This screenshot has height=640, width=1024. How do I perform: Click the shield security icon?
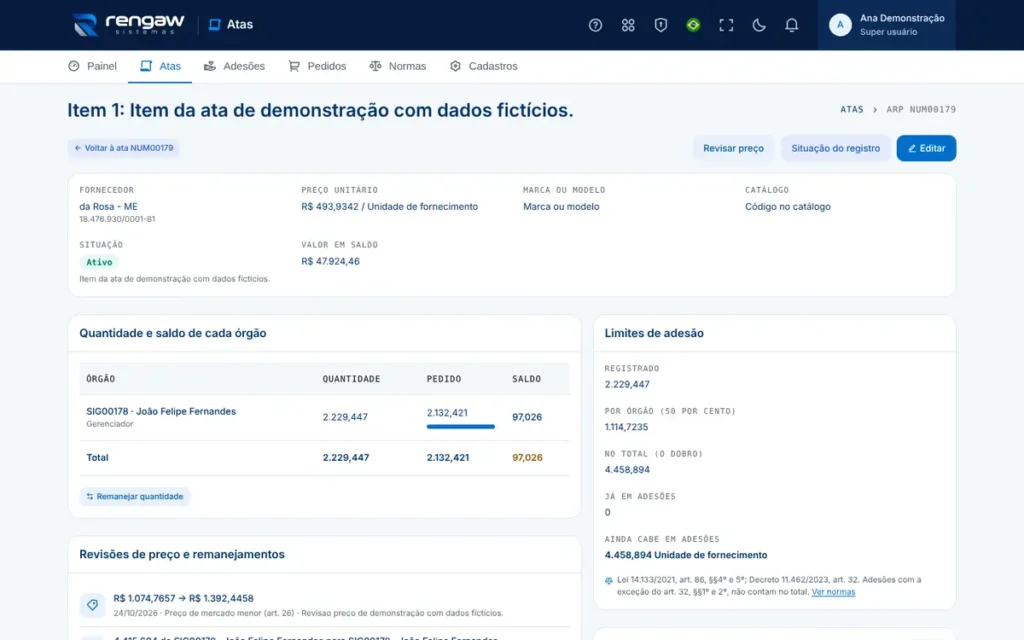click(x=660, y=25)
